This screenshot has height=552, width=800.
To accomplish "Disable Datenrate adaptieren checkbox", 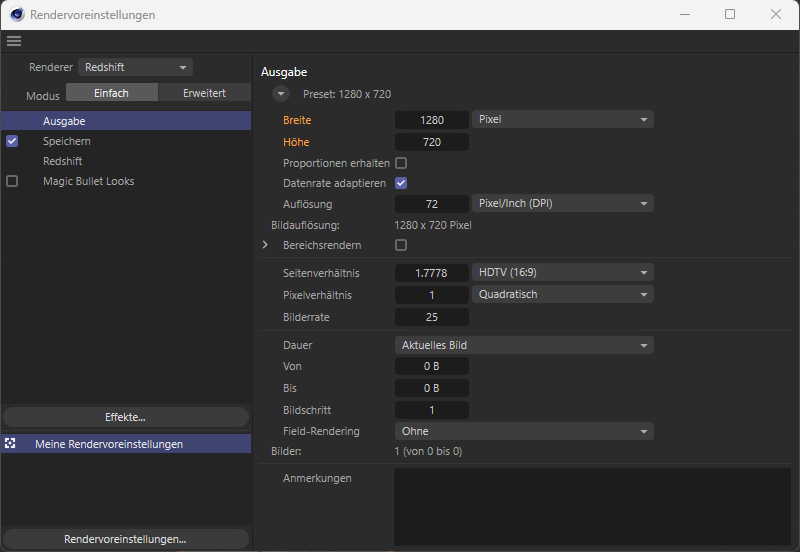I will pos(401,183).
